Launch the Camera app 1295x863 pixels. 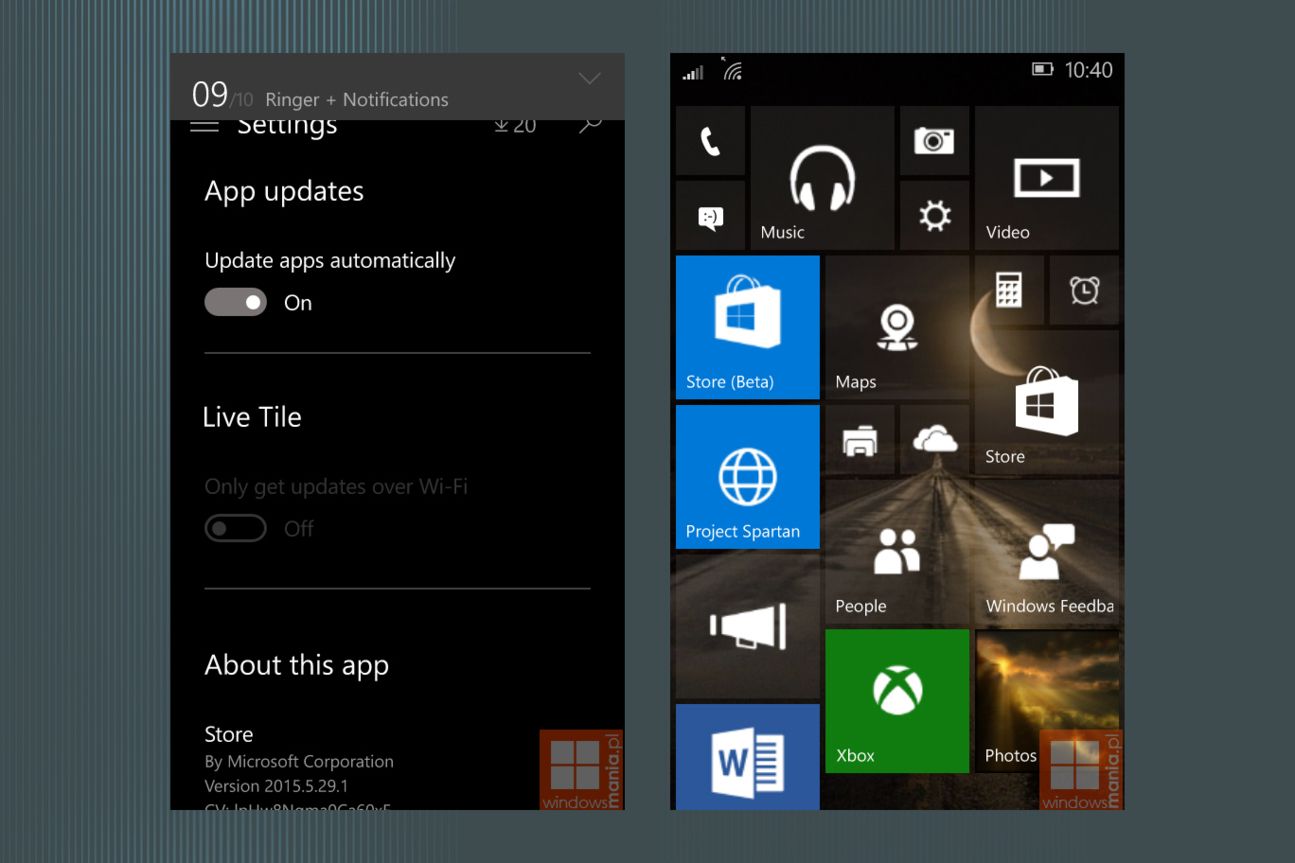934,141
